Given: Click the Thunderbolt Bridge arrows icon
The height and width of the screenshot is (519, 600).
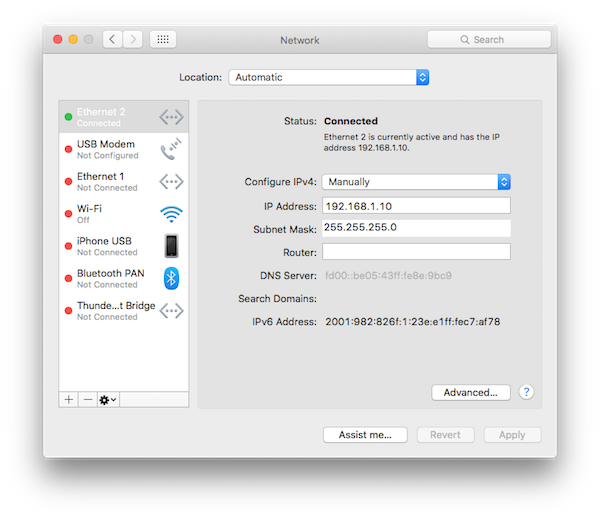Looking at the screenshot, I should coord(171,310).
